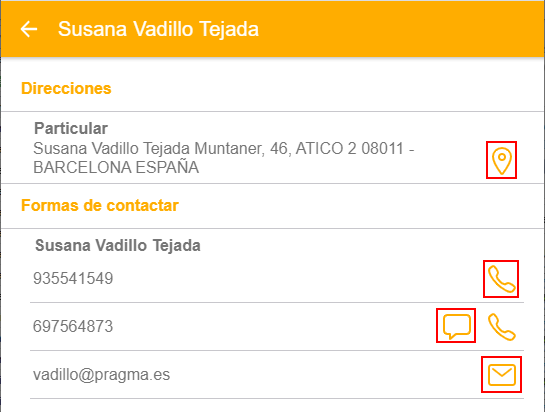Tap the BARCELONA ESPAÑA address line
545x412 pixels.
116,168
